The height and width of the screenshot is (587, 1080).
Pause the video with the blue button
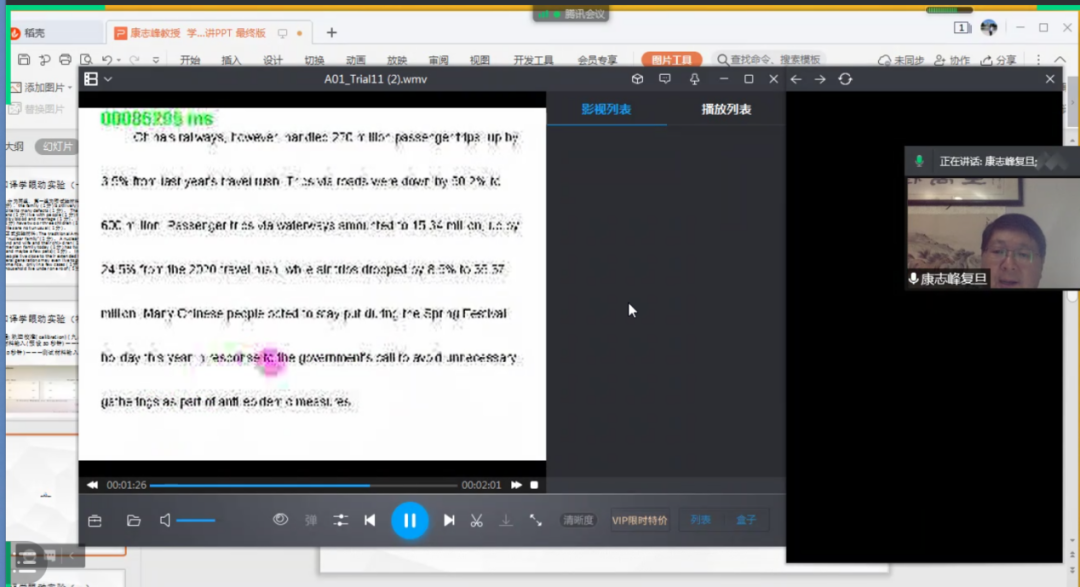[x=410, y=520]
